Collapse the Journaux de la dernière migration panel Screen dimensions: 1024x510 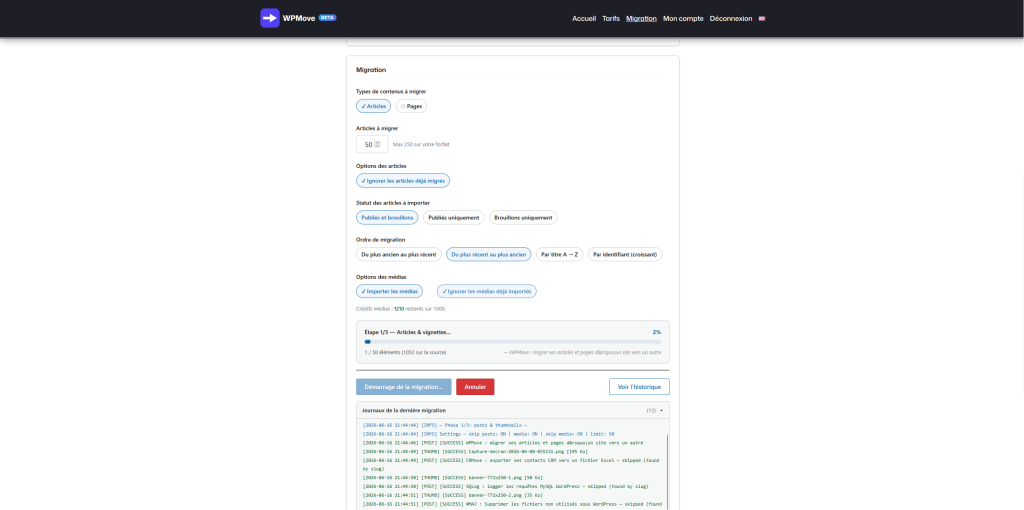coord(513,410)
